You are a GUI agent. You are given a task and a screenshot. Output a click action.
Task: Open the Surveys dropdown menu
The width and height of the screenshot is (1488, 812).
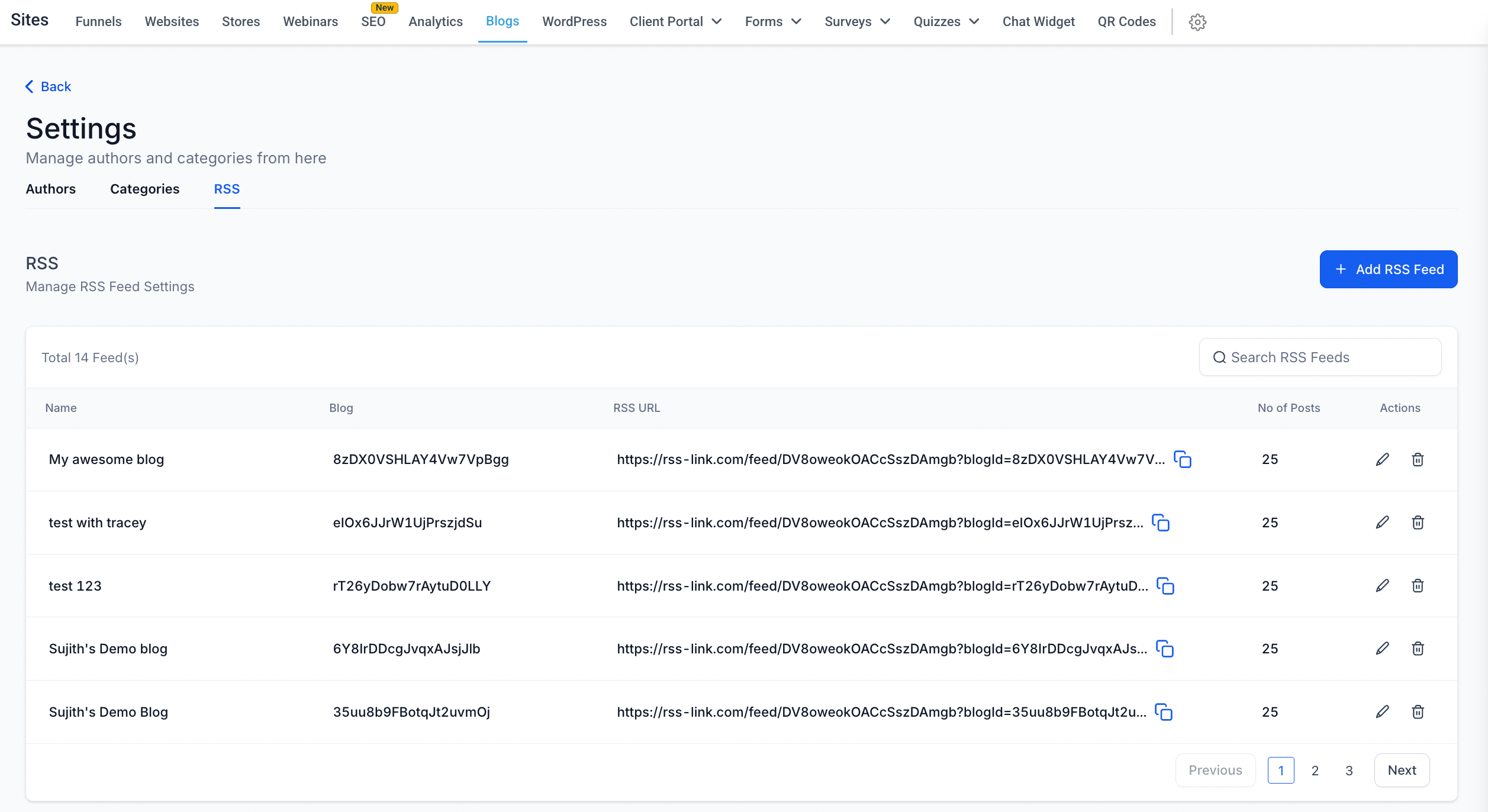[856, 22]
